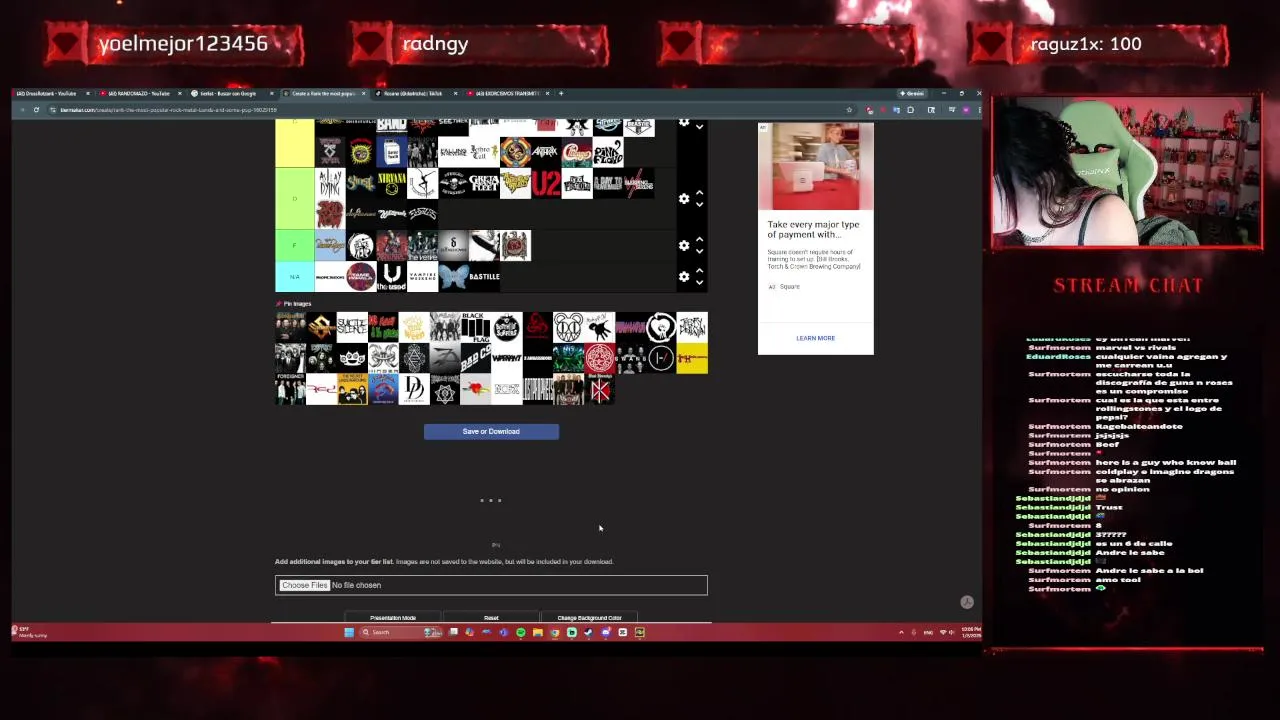Click Choose Files to upload images

coord(305,585)
